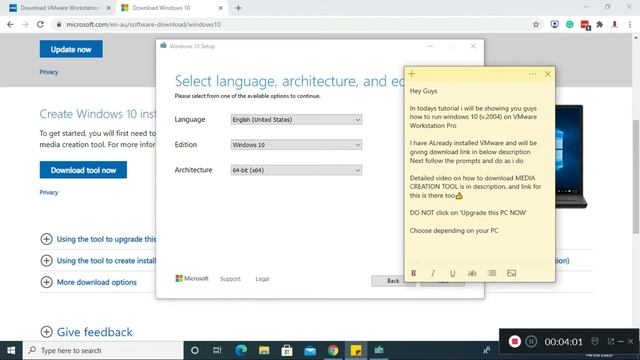Open Edition dropdown

click(x=296, y=145)
